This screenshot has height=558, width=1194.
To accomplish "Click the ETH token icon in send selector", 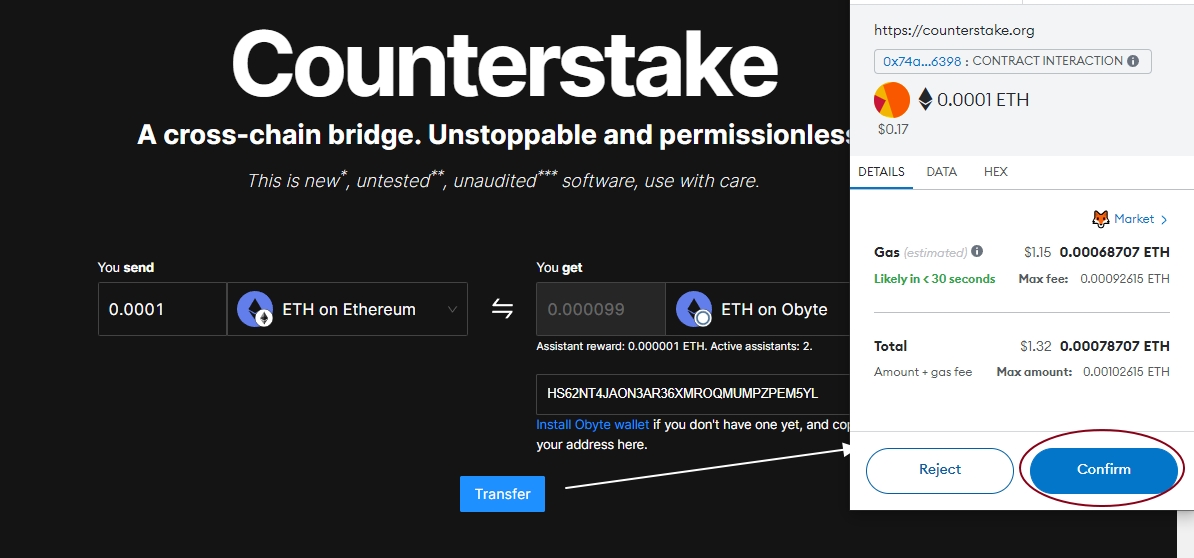I will click(255, 309).
